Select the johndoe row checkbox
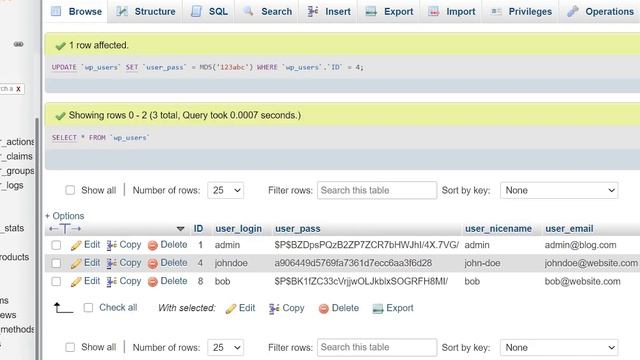This screenshot has width=640, height=360. pos(56,263)
